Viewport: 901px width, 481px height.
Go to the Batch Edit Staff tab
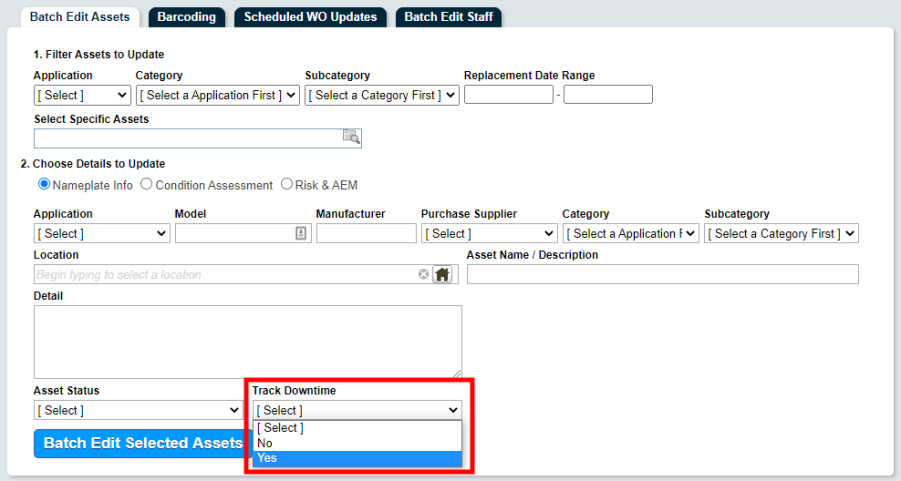click(x=449, y=17)
